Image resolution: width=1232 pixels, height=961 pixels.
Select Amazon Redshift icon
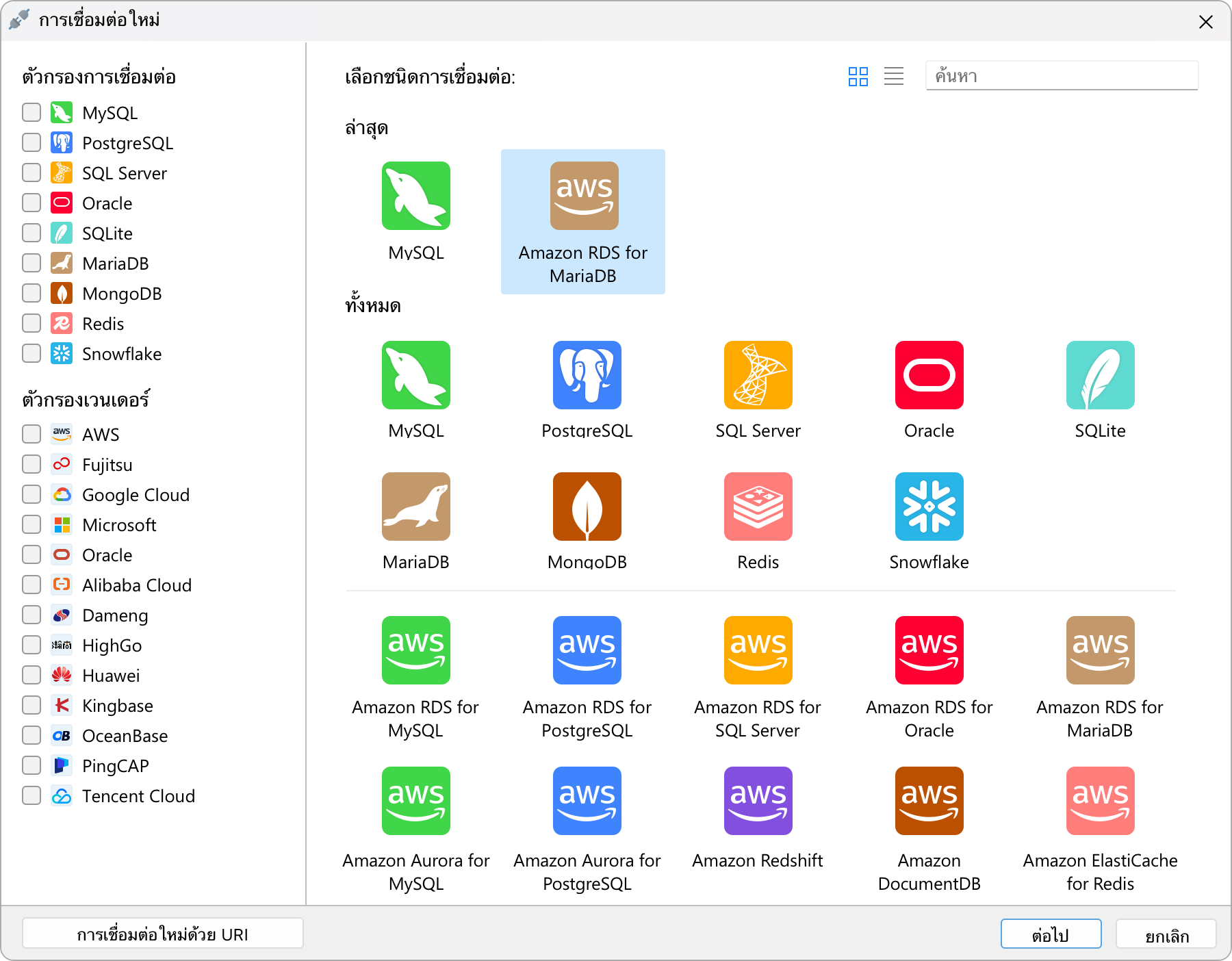[758, 801]
